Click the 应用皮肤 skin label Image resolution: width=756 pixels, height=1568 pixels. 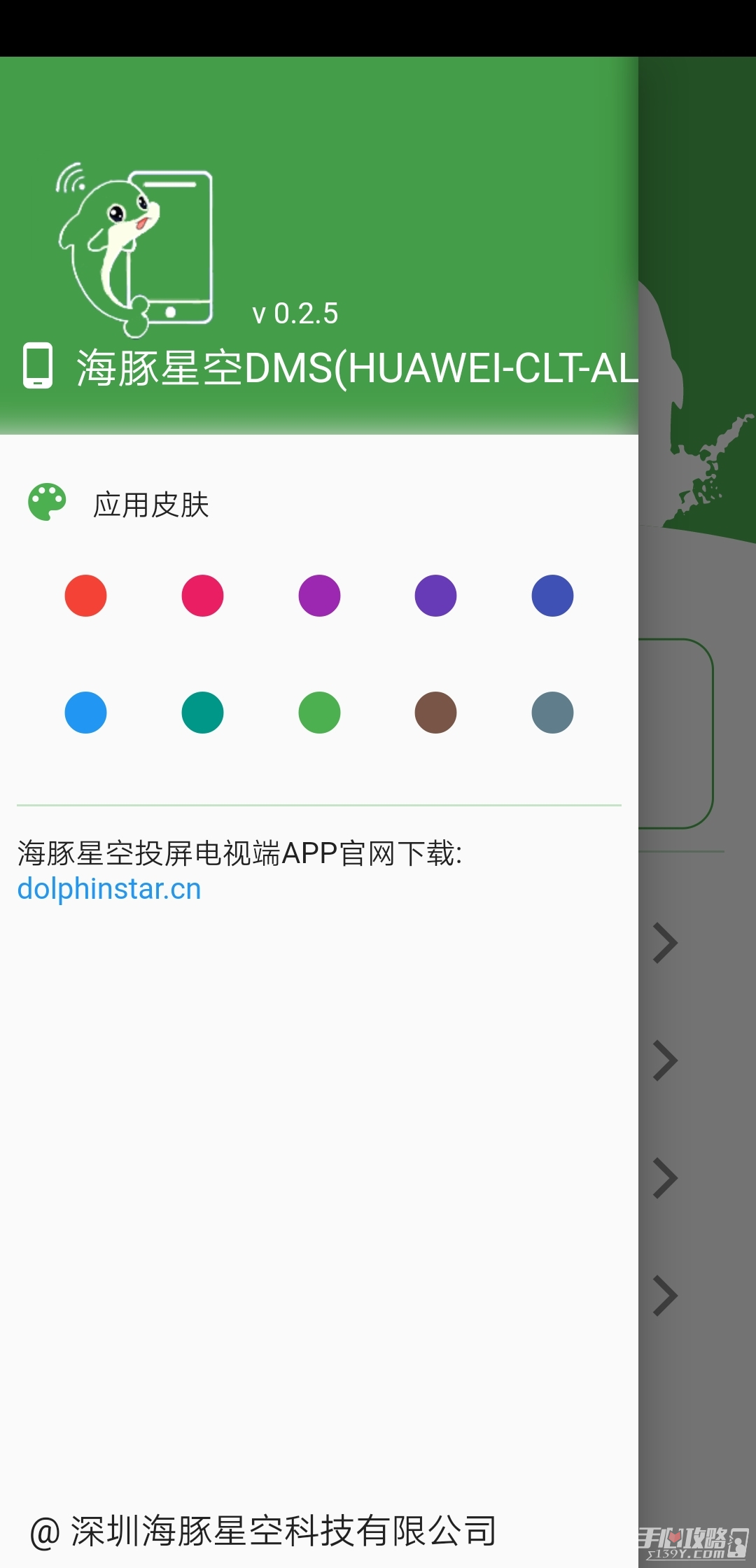[151, 505]
